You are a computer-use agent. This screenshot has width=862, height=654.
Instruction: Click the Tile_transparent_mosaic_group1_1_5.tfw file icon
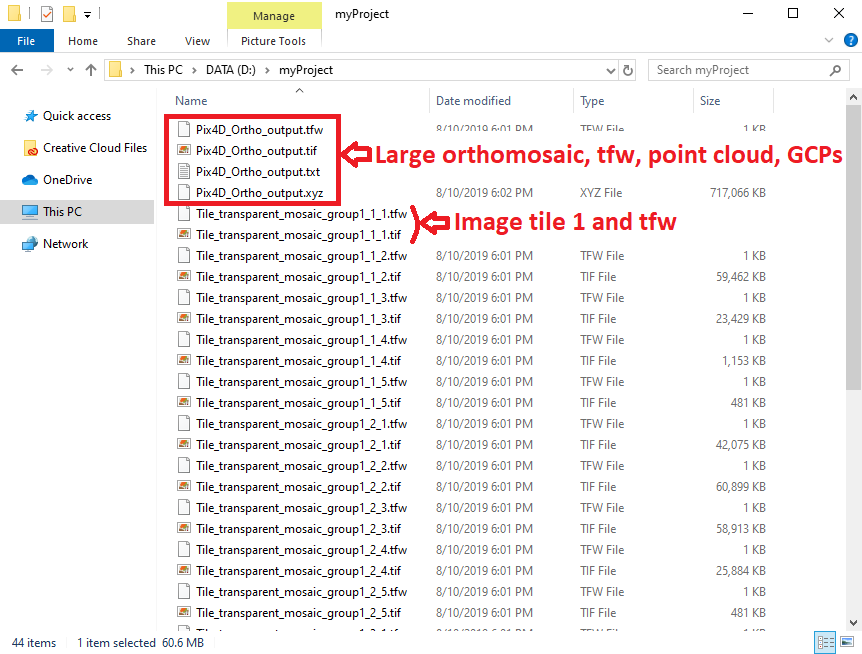pyautogui.click(x=184, y=381)
